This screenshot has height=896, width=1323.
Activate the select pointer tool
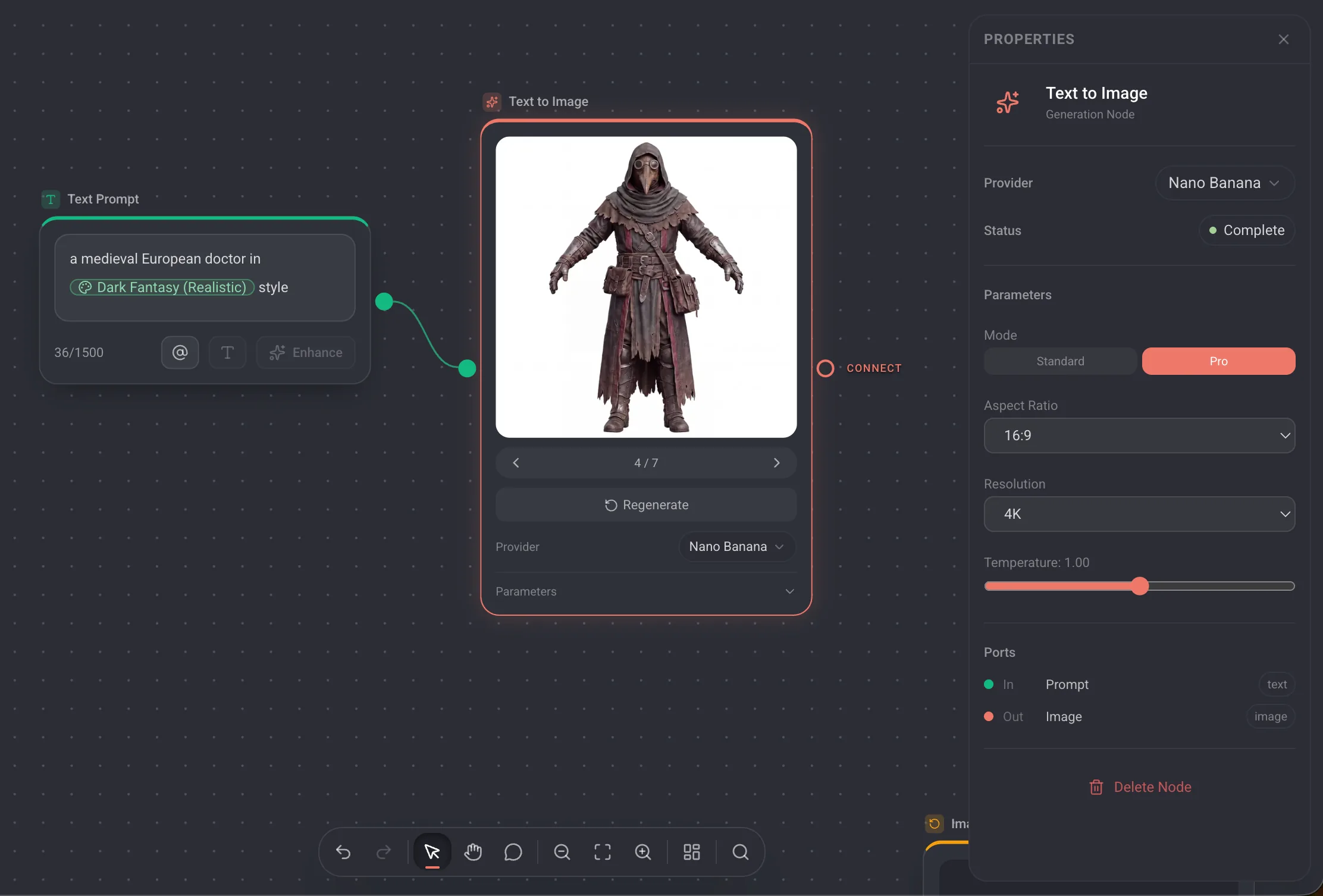(x=432, y=852)
